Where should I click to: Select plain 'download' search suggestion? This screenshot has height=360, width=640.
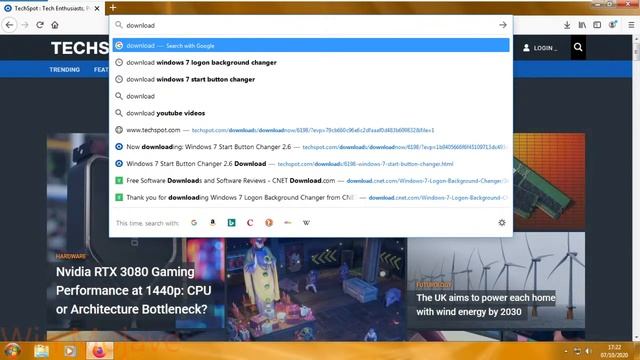pyautogui.click(x=311, y=96)
